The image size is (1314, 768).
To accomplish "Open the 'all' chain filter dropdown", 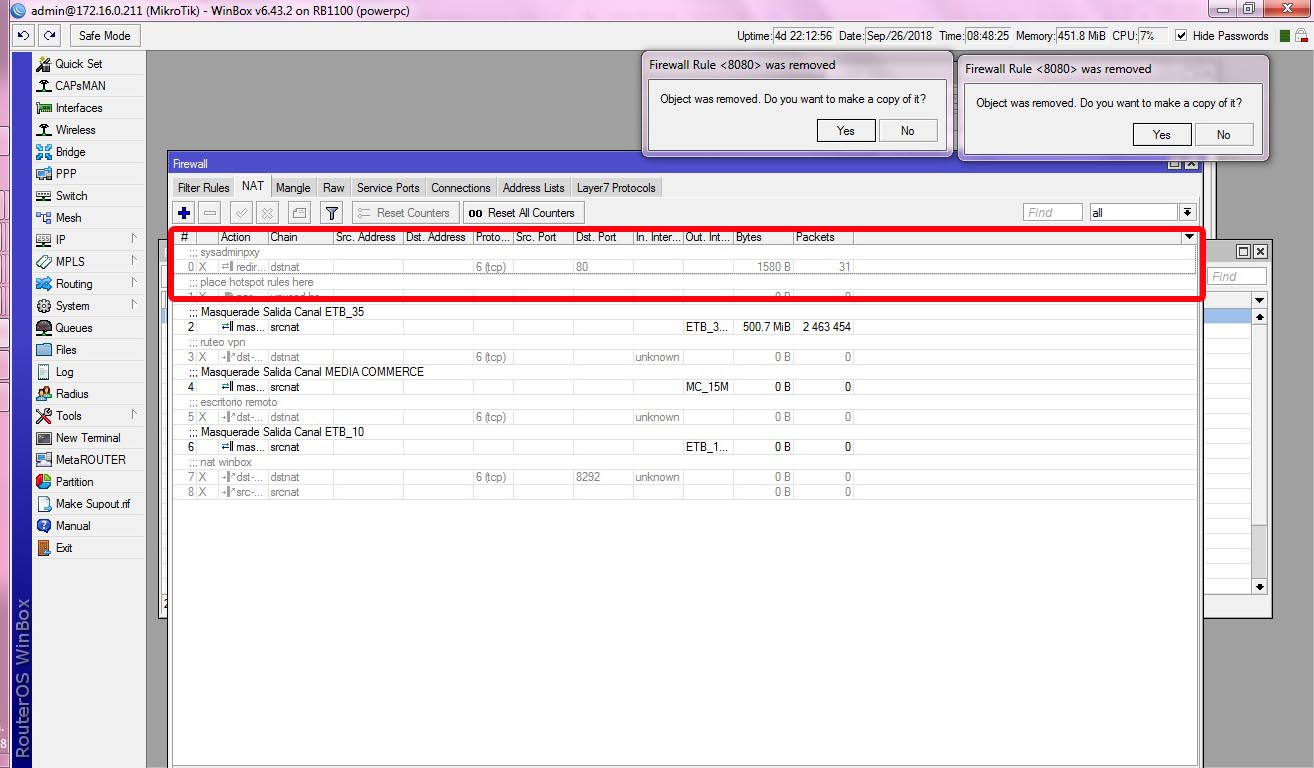I will click(x=1188, y=212).
